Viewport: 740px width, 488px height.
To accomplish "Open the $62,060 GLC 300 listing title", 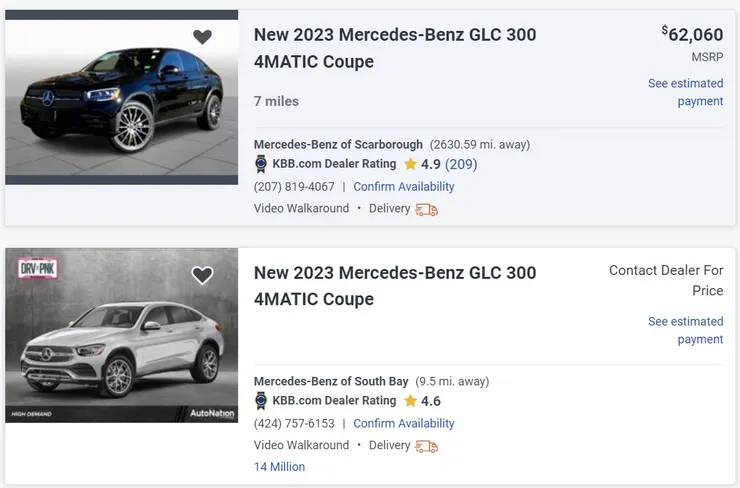I will (x=394, y=48).
